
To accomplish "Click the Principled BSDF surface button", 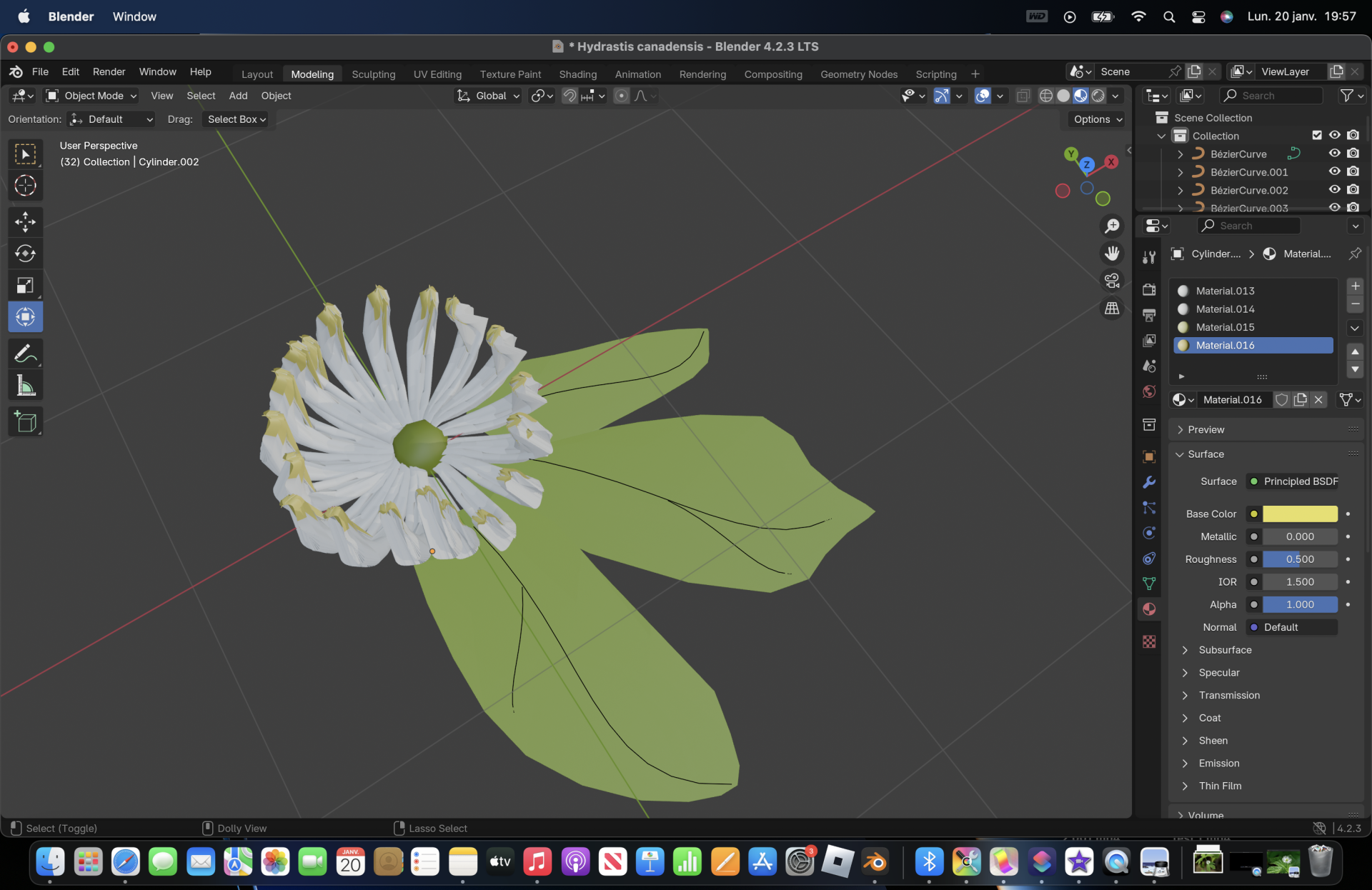I will pyautogui.click(x=1292, y=481).
